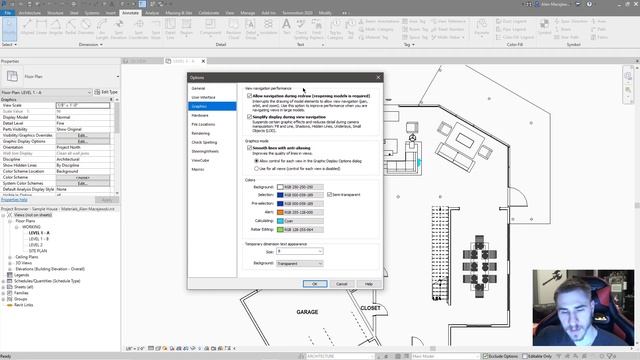
Task: Select the Aligned dimension tool
Action: tap(27, 28)
